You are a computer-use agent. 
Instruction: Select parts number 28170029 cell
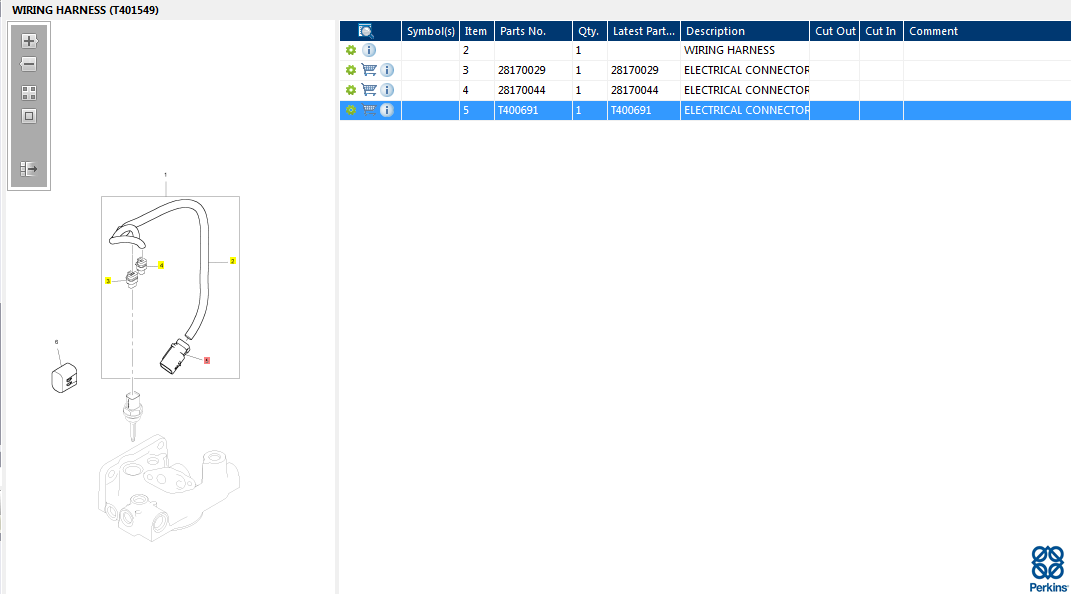533,70
